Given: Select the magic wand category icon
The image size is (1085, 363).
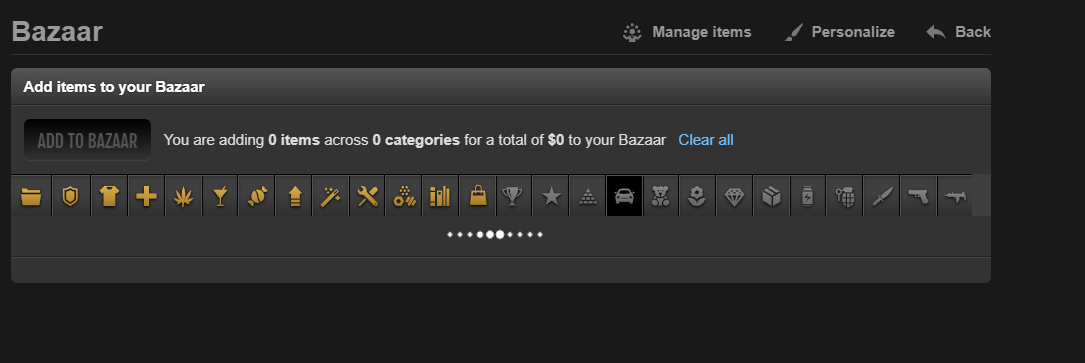Looking at the screenshot, I should tap(331, 196).
